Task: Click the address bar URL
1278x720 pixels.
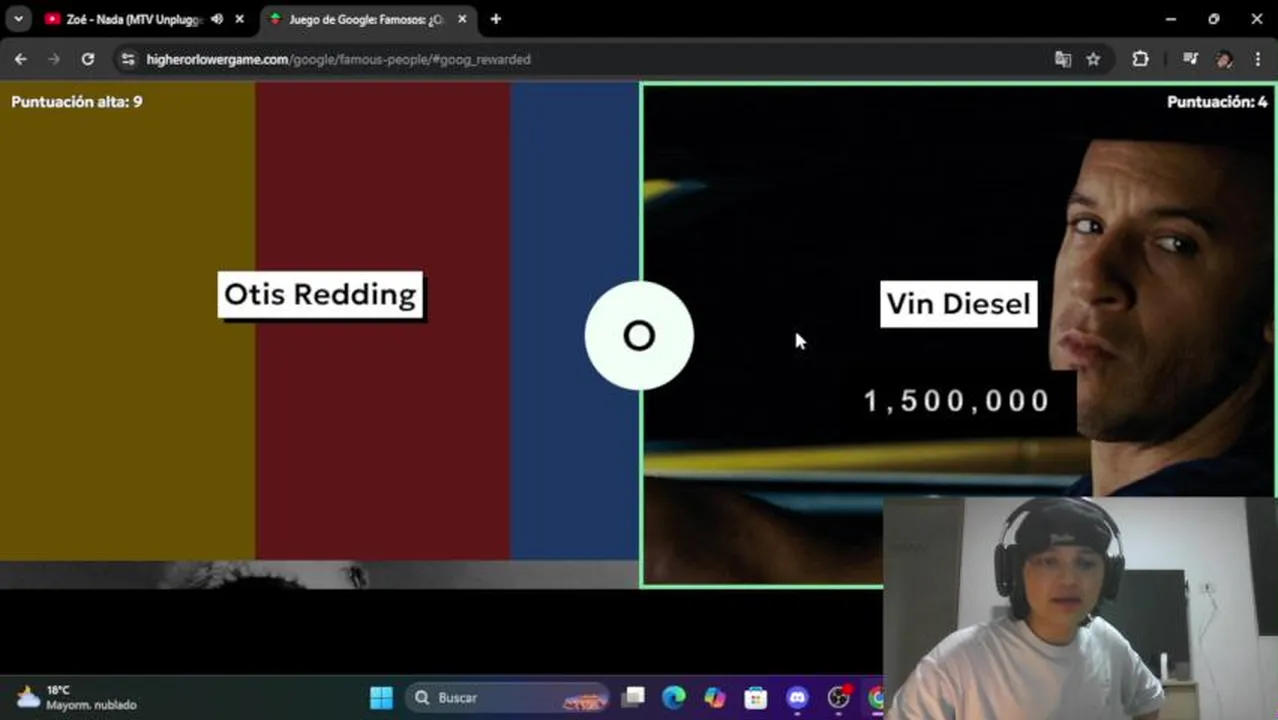Action: (x=338, y=59)
